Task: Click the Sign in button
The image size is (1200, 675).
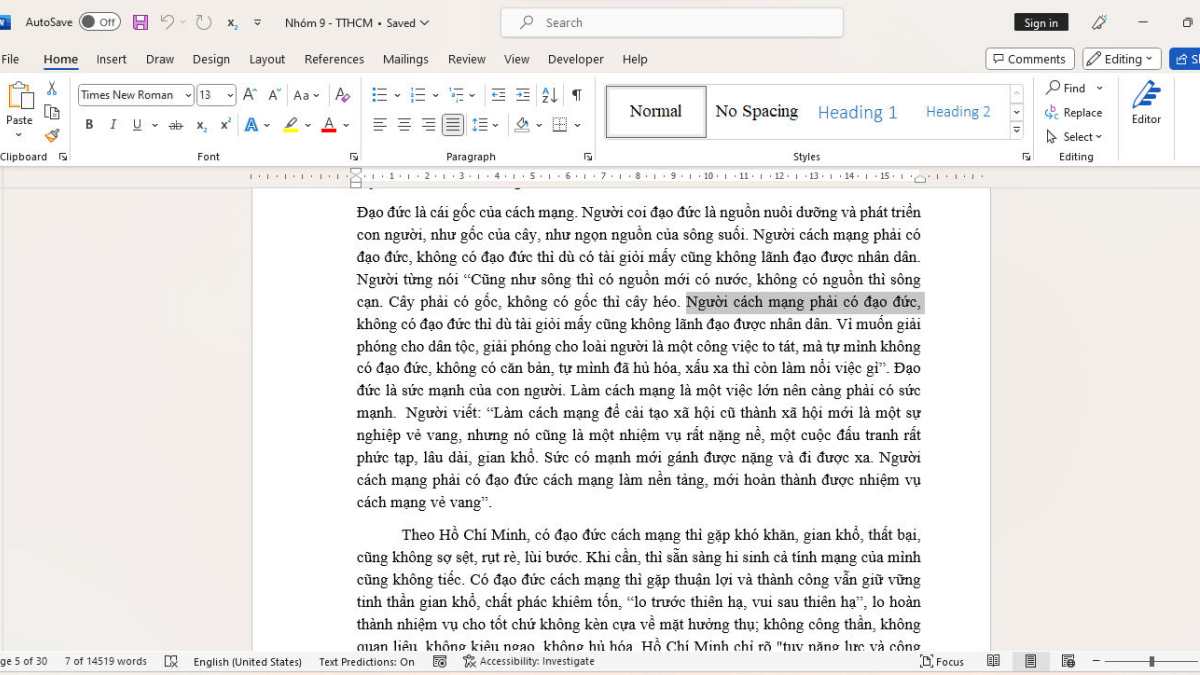Action: pos(1041,21)
